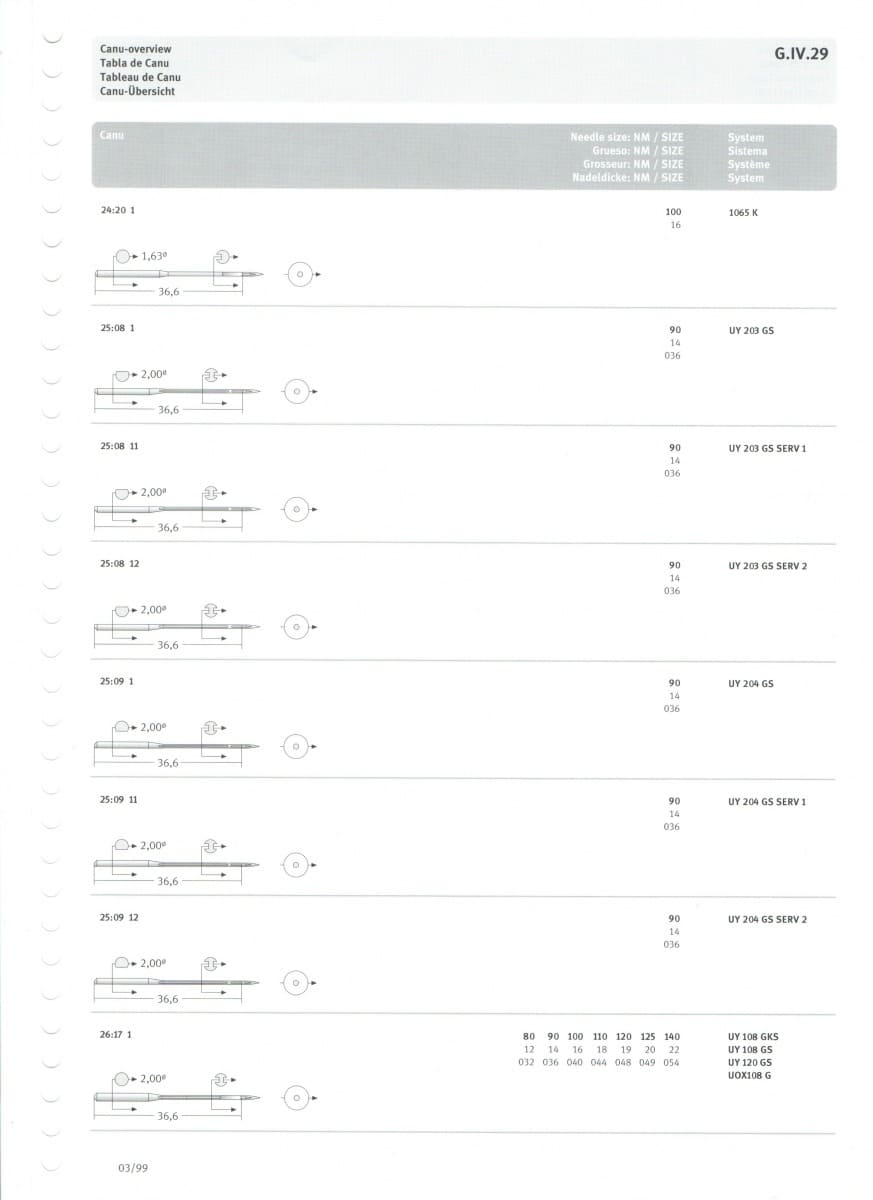The width and height of the screenshot is (873, 1200).
Task: Click the needle diagram for 25:09 1
Action: coord(178,745)
